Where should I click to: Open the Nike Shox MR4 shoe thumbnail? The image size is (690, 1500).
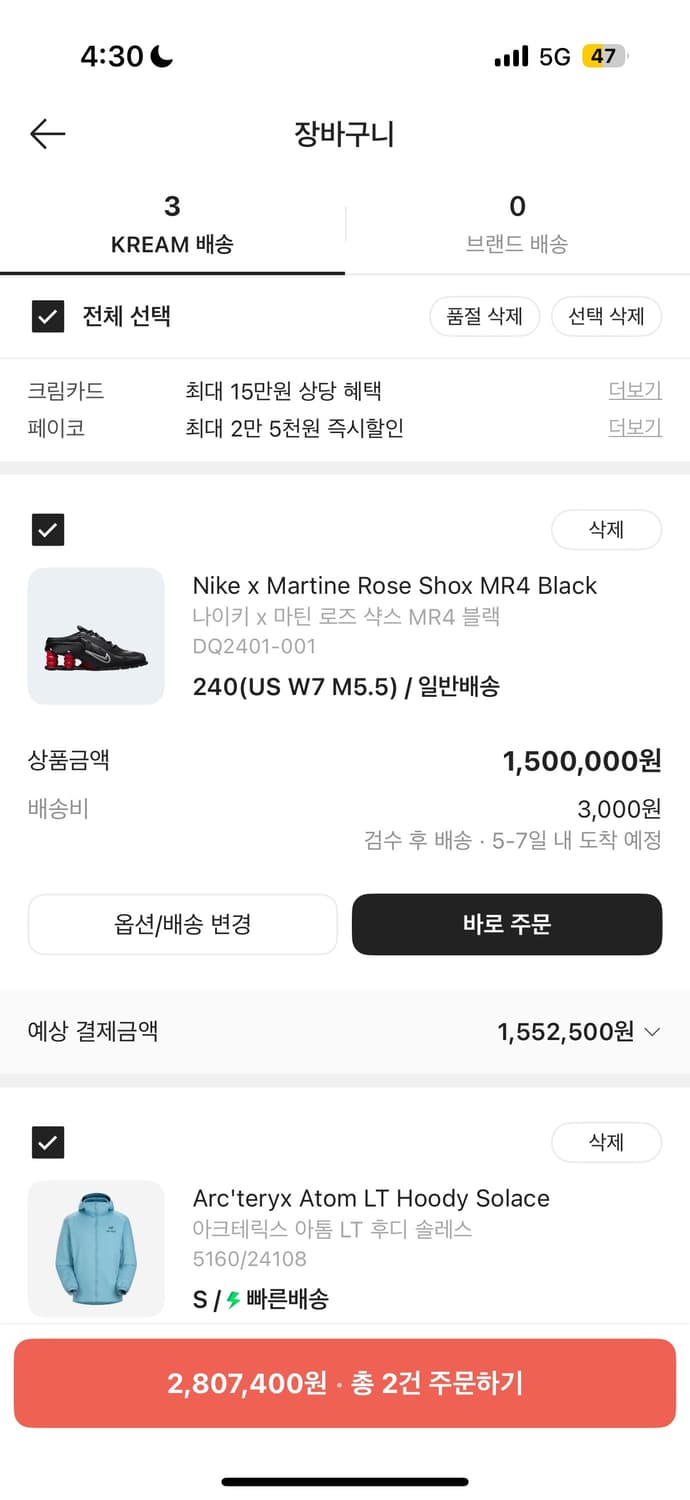coord(96,636)
